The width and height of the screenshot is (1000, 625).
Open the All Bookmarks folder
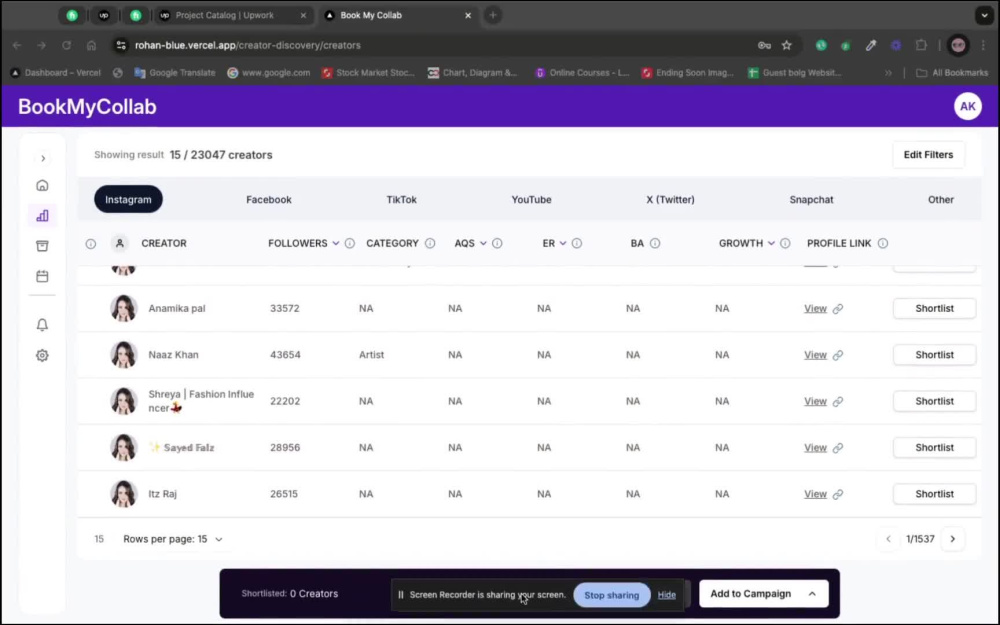951,73
